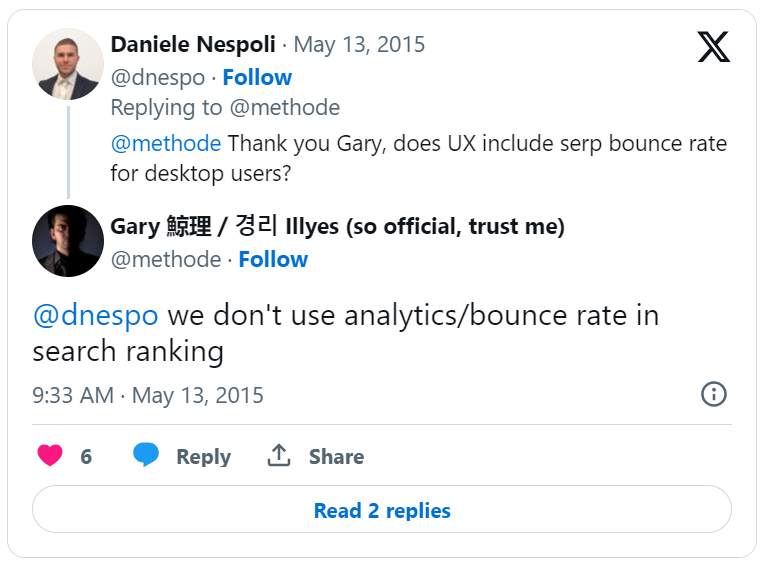
Task: Click the blue reply bubble icon
Action: (146, 456)
